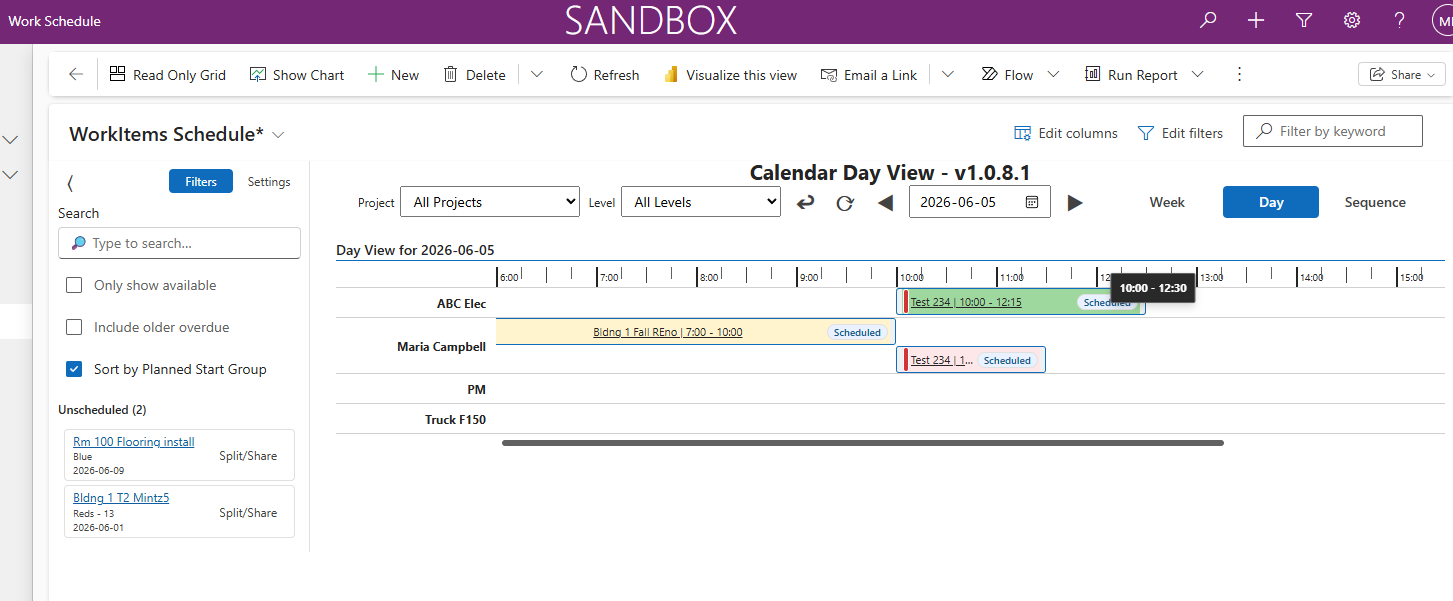Open the Level dropdown

tap(701, 202)
